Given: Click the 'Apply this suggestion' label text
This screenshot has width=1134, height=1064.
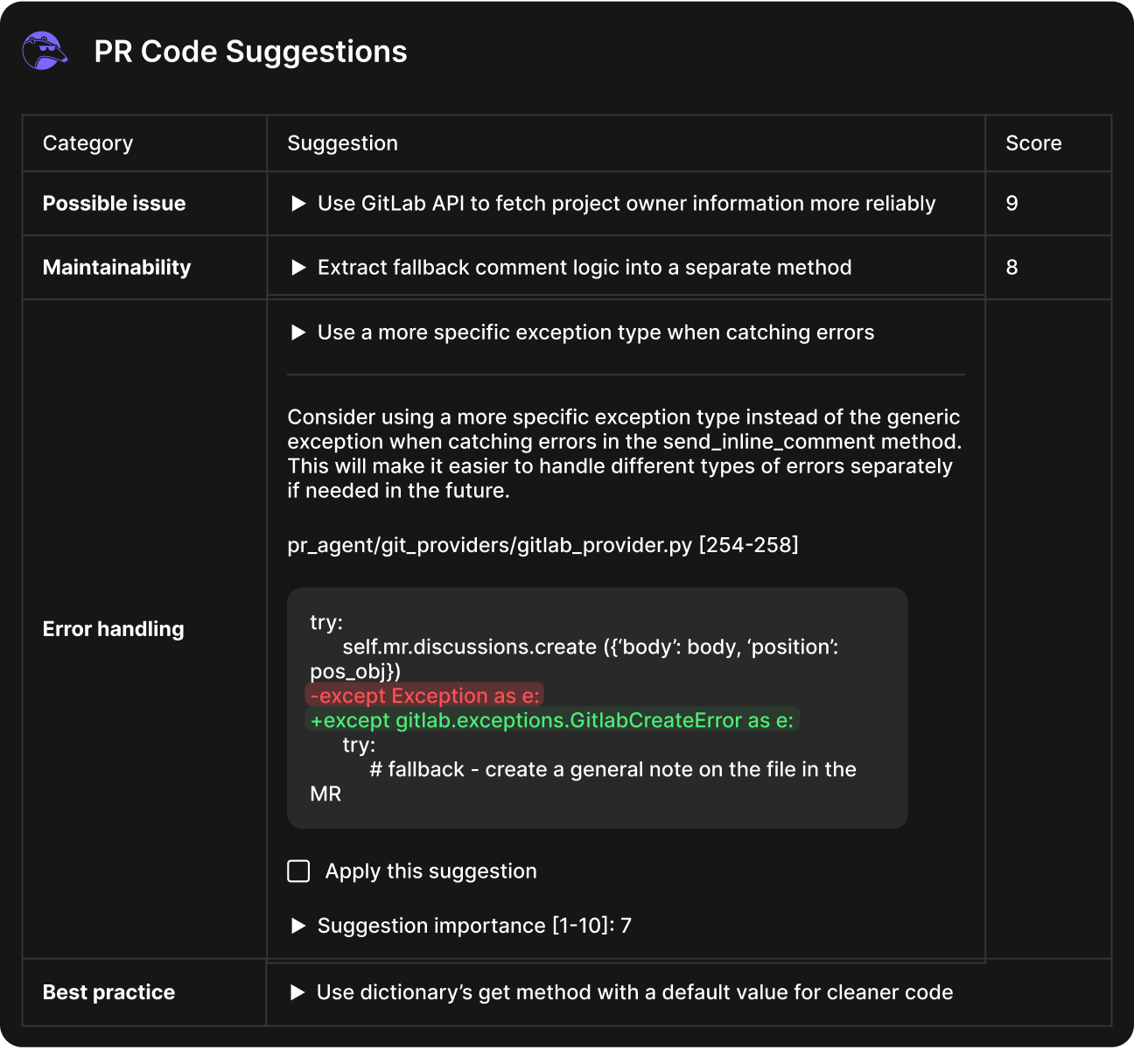Looking at the screenshot, I should 431,871.
